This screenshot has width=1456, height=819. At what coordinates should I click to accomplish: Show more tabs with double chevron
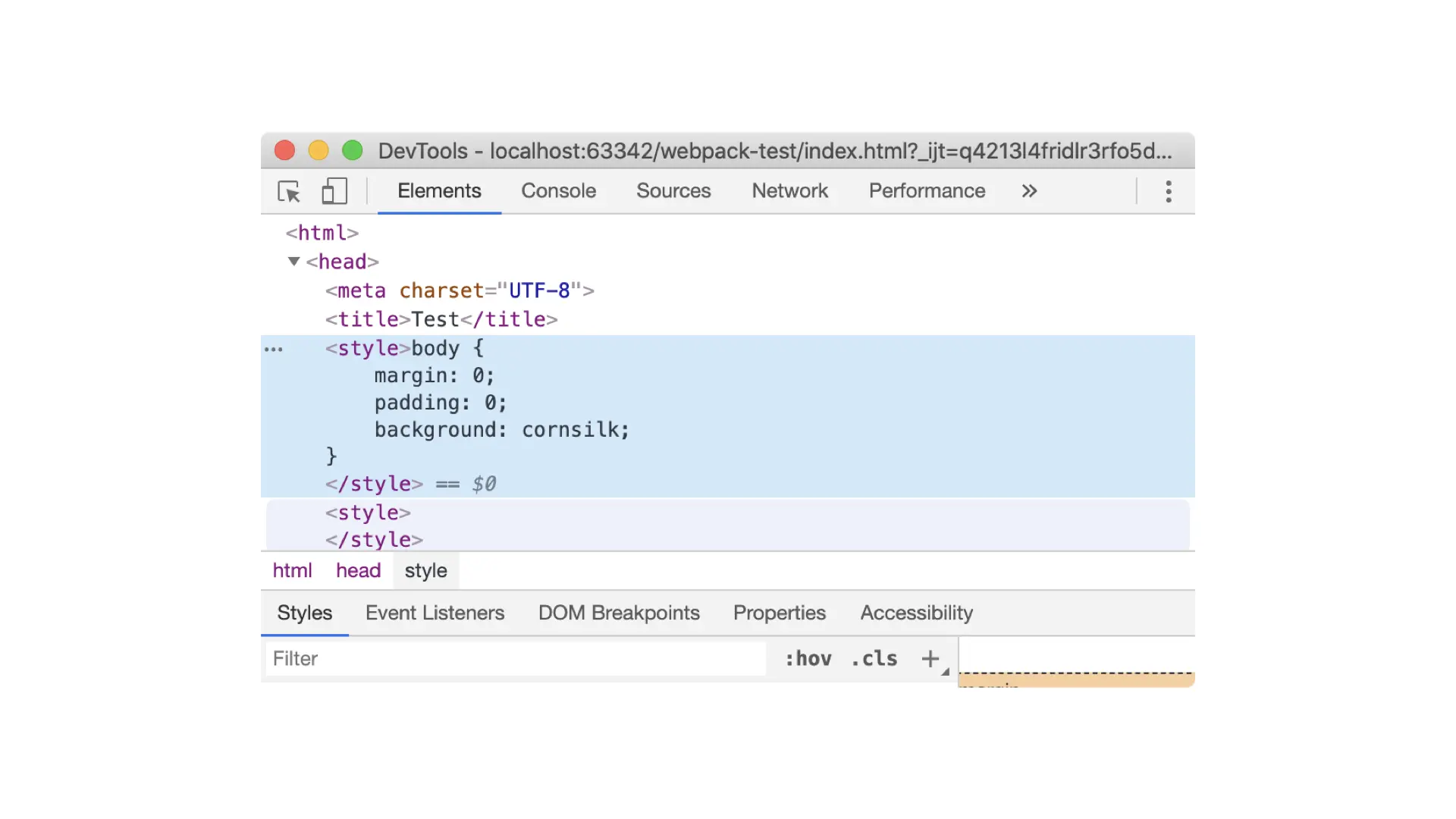click(1029, 191)
